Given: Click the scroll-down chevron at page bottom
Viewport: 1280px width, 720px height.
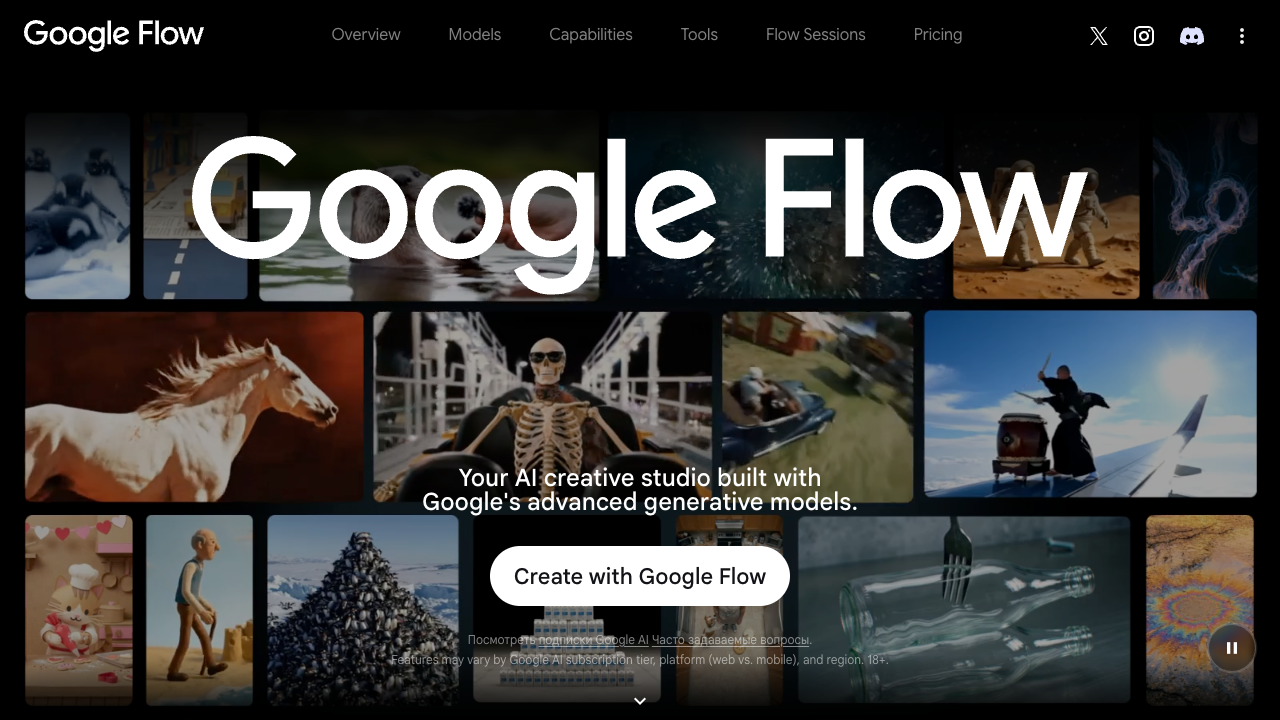Looking at the screenshot, I should (x=640, y=701).
